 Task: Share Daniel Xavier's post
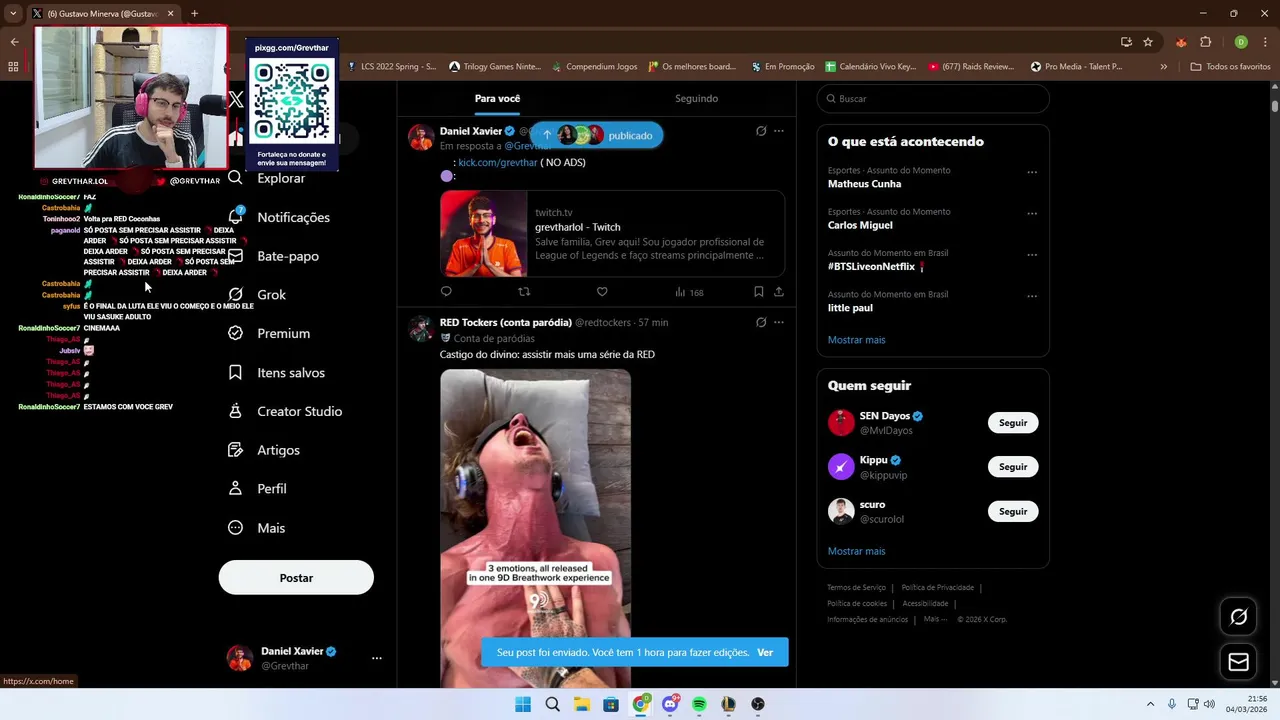tap(779, 292)
